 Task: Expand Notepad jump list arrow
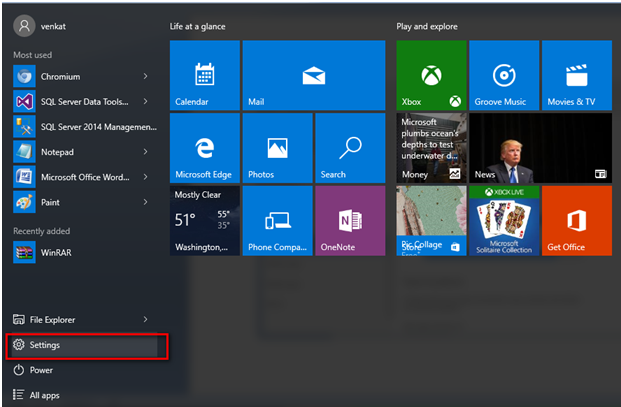coord(145,152)
